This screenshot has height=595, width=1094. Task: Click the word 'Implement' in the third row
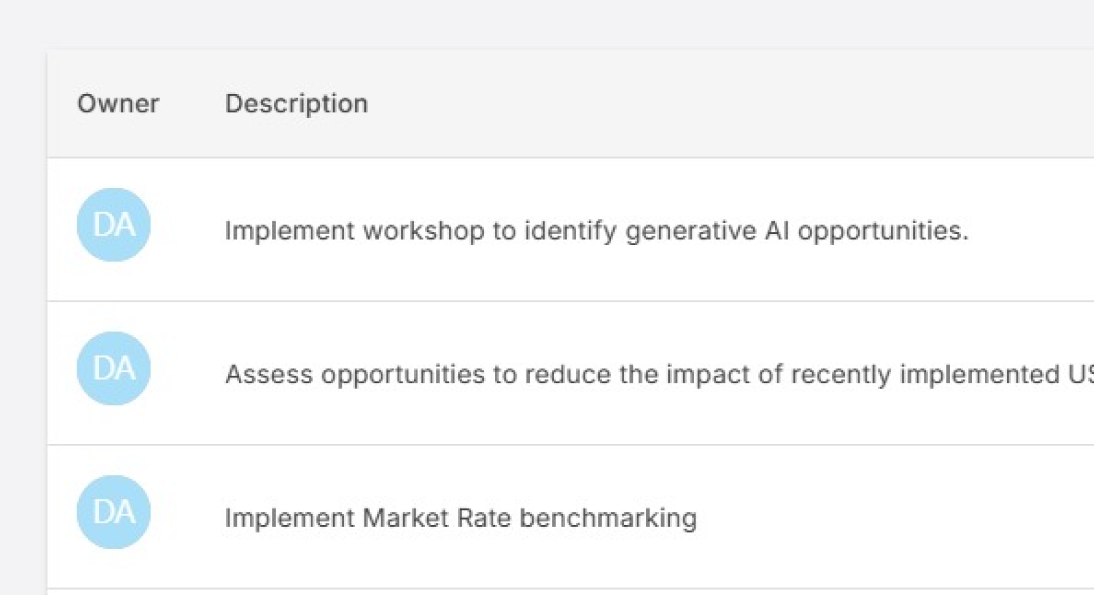click(289, 519)
